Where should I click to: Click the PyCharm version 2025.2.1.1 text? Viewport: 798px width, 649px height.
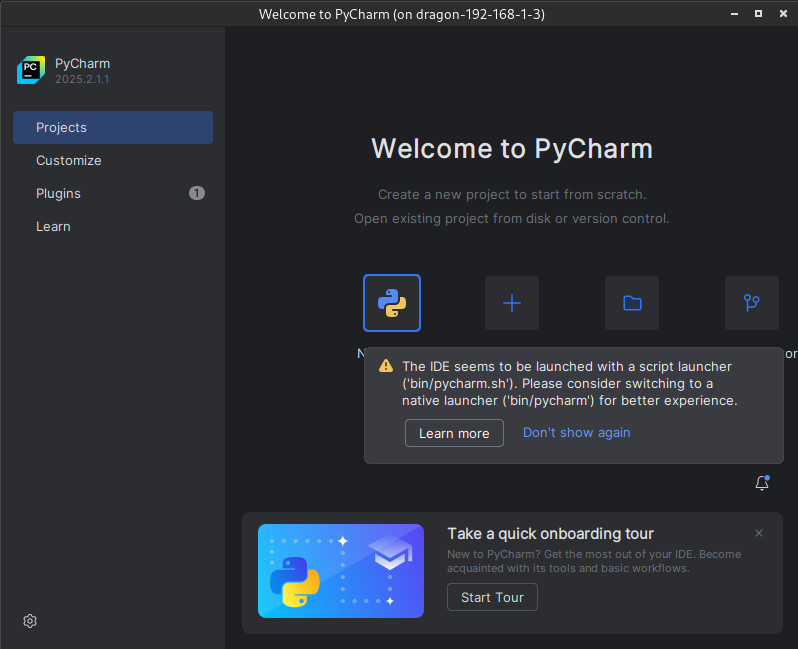pos(82,79)
